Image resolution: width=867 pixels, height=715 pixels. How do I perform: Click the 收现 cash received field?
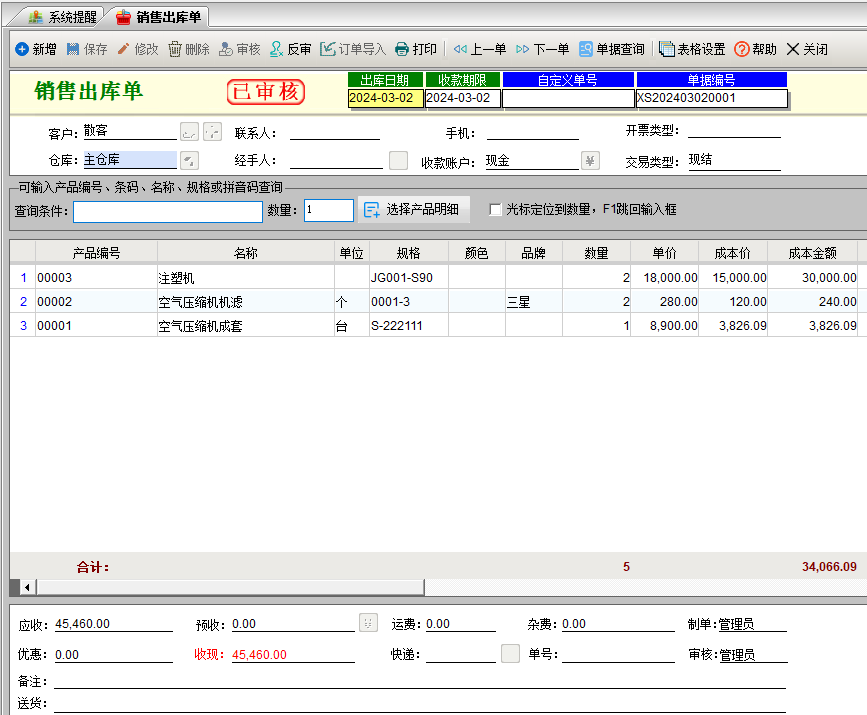pos(293,655)
